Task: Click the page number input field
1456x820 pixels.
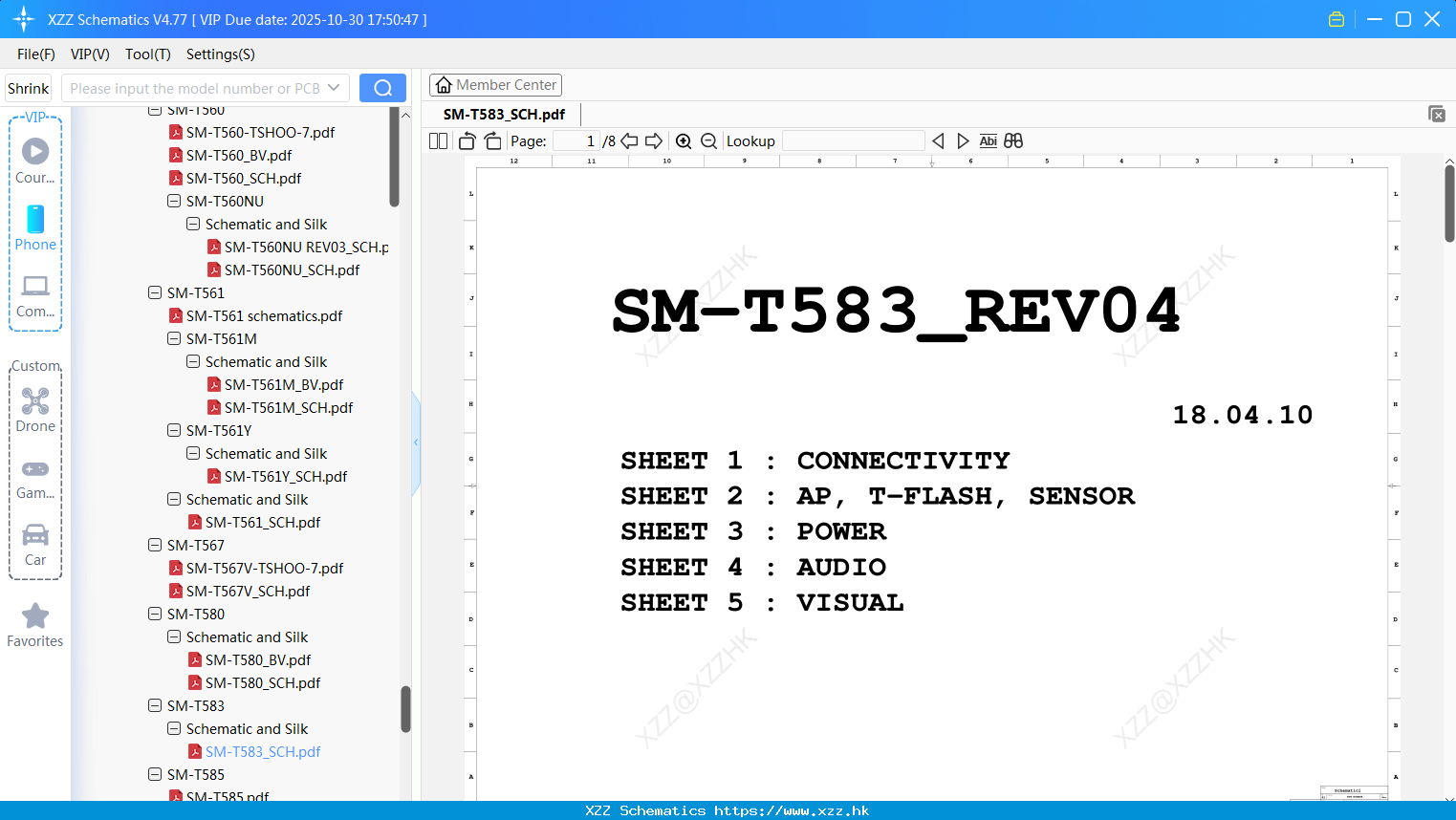Action: [x=576, y=140]
